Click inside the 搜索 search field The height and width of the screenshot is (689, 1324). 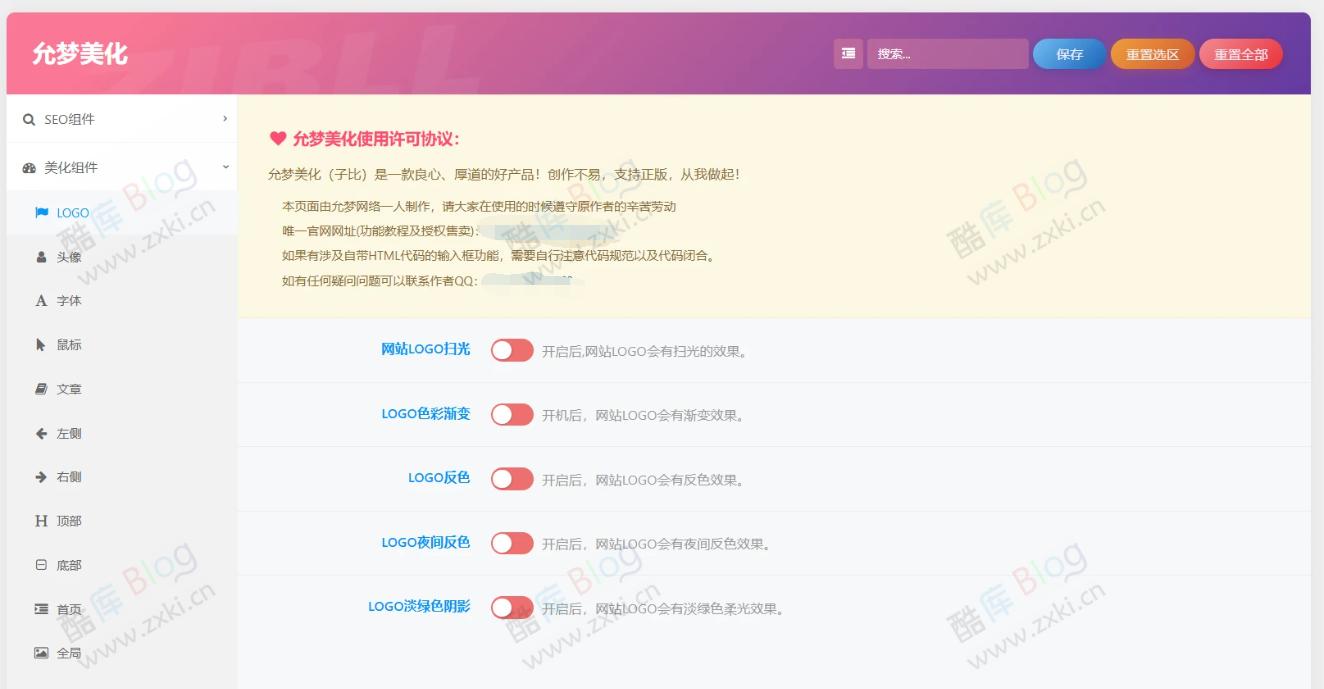click(x=948, y=54)
